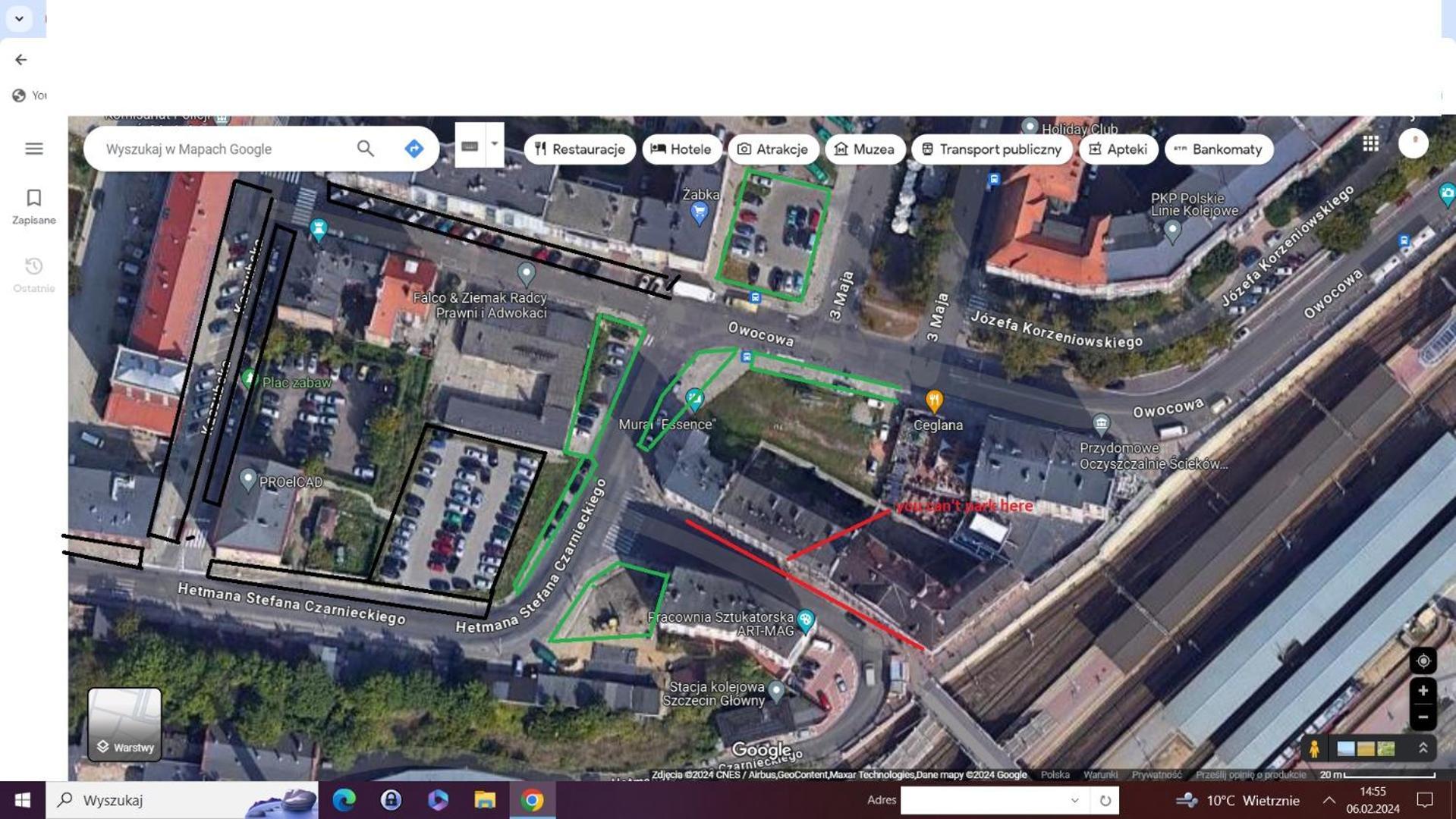Click Prześlij opinię o produkcie link

1250,775
